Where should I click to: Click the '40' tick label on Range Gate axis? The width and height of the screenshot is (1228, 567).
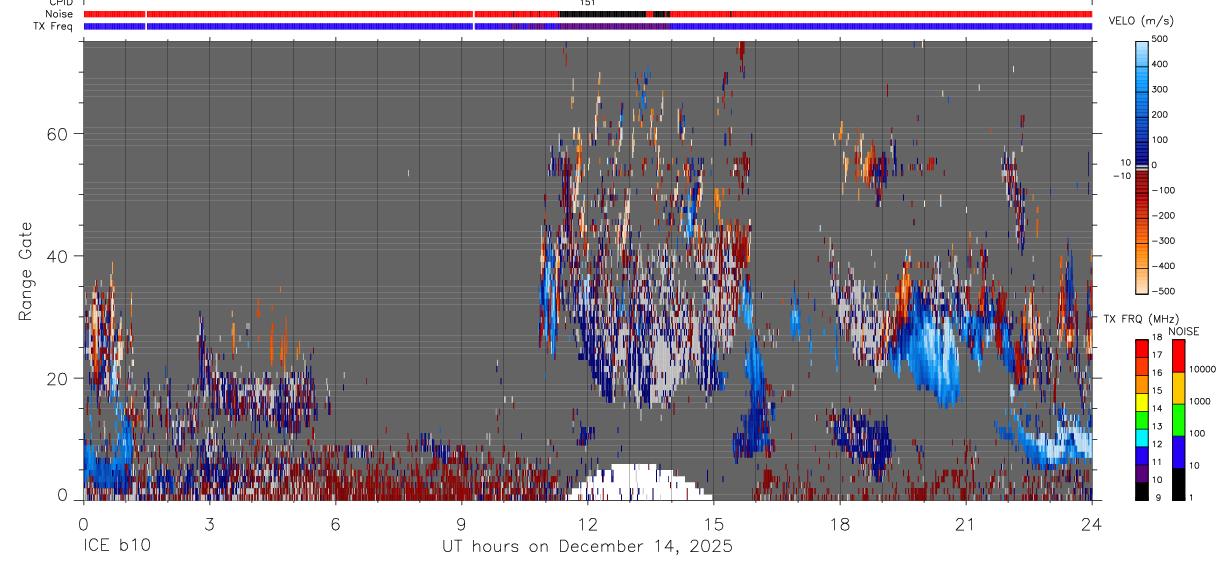pos(58,256)
